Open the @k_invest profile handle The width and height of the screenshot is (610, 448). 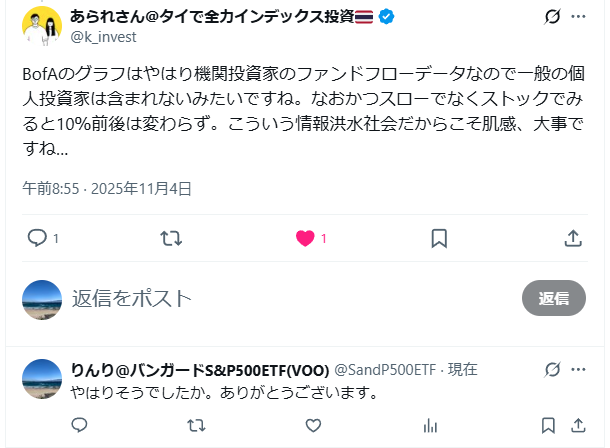point(103,37)
